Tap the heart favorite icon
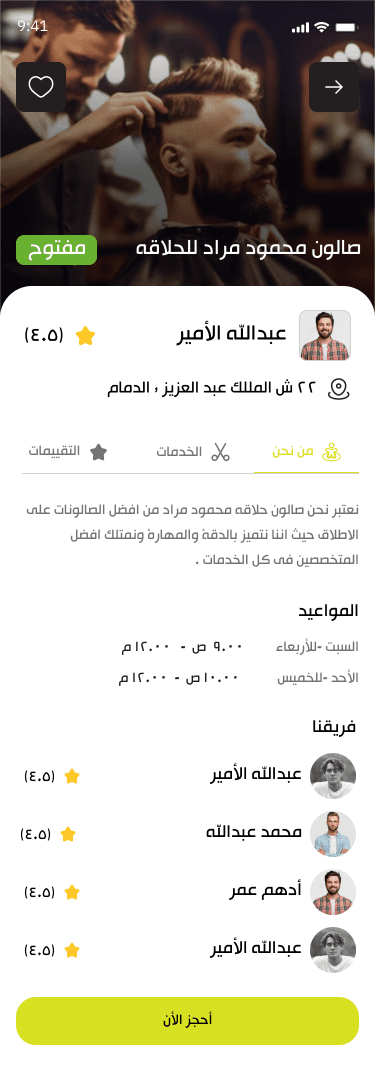This screenshot has height=1066, width=375. [x=41, y=87]
